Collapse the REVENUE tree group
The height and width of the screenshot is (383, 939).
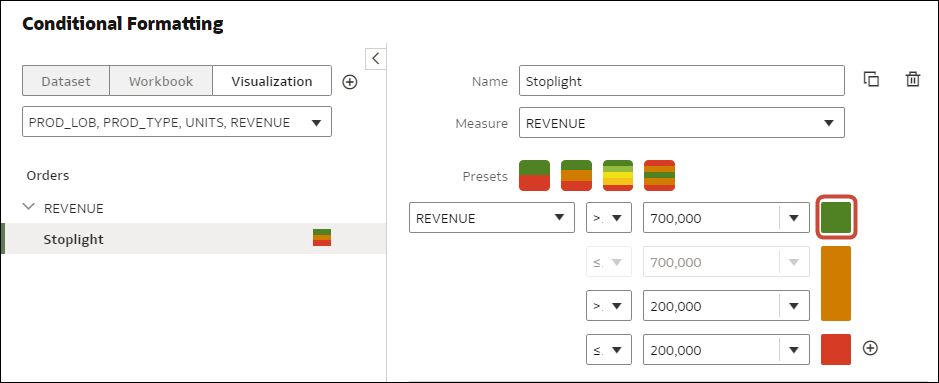click(x=28, y=207)
